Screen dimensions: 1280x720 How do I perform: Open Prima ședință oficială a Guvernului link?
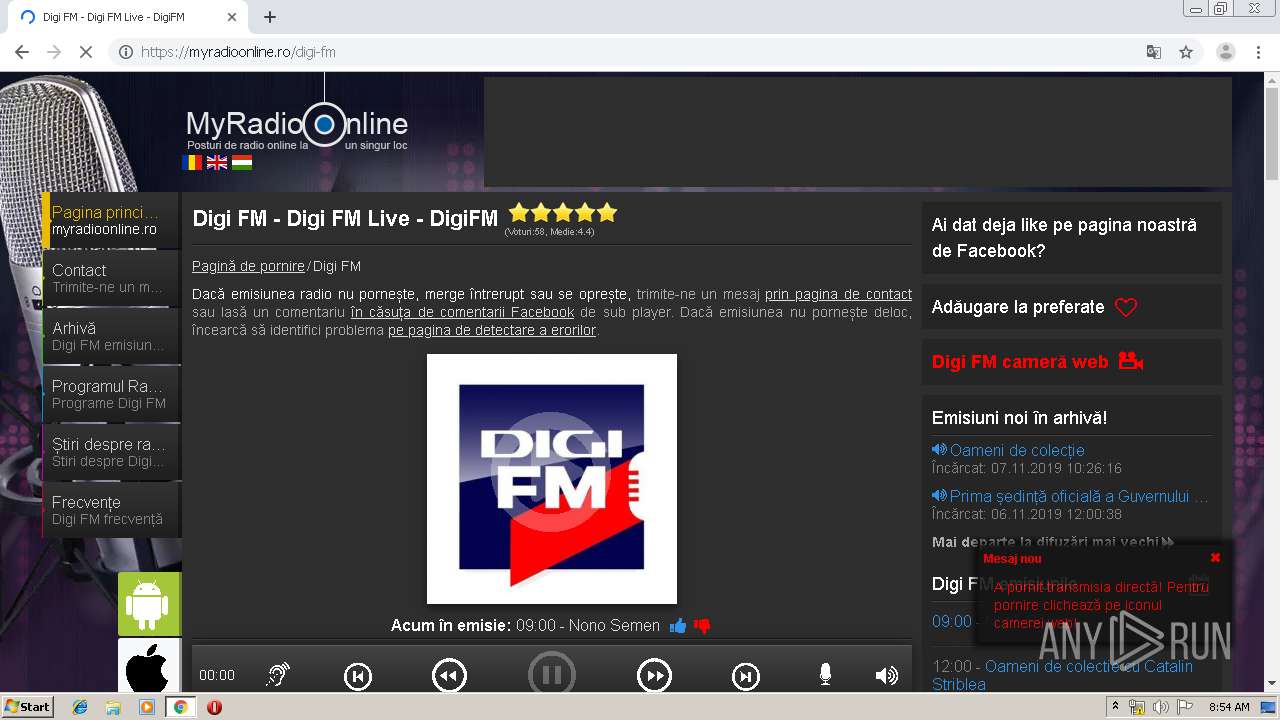coord(1078,496)
